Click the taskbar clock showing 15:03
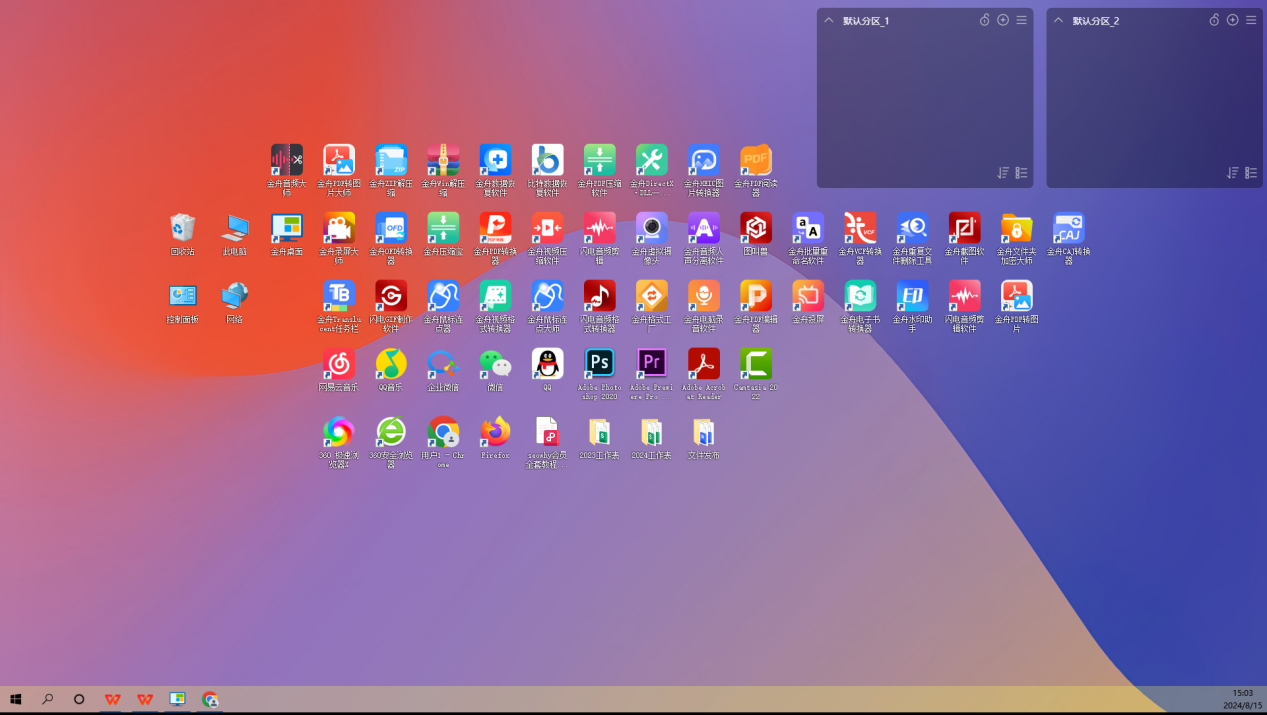 click(1242, 698)
